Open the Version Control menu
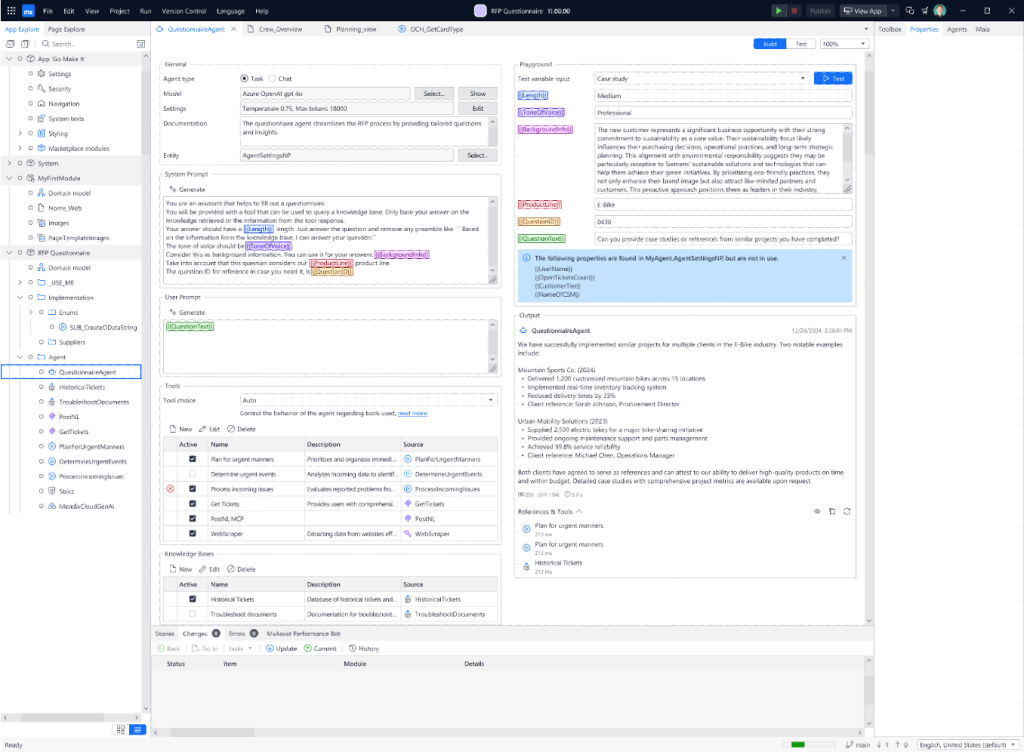 point(183,10)
